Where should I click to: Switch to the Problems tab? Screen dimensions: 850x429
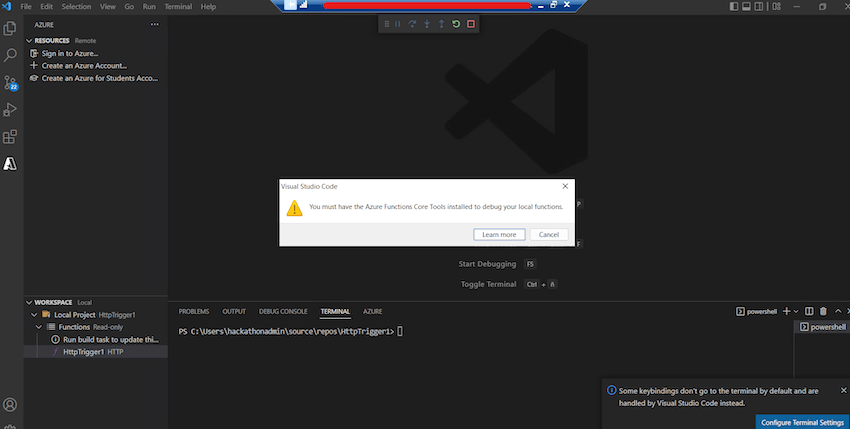194,311
